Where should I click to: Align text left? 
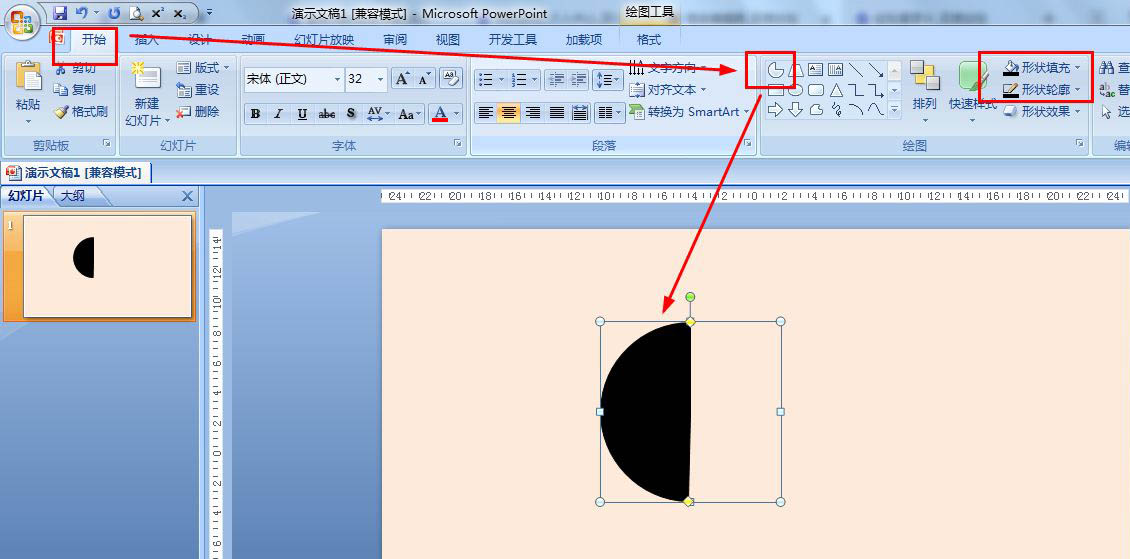tap(486, 112)
